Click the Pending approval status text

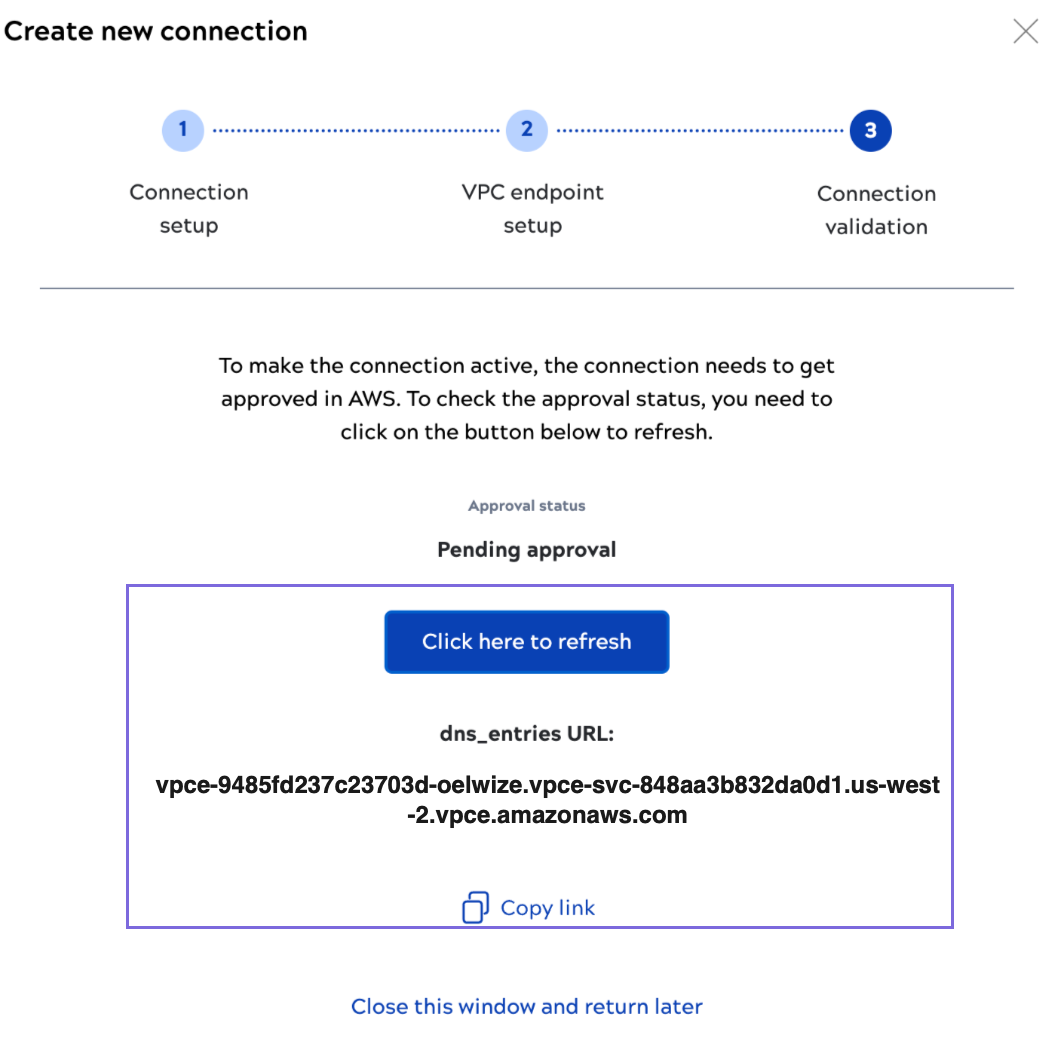pos(526,550)
